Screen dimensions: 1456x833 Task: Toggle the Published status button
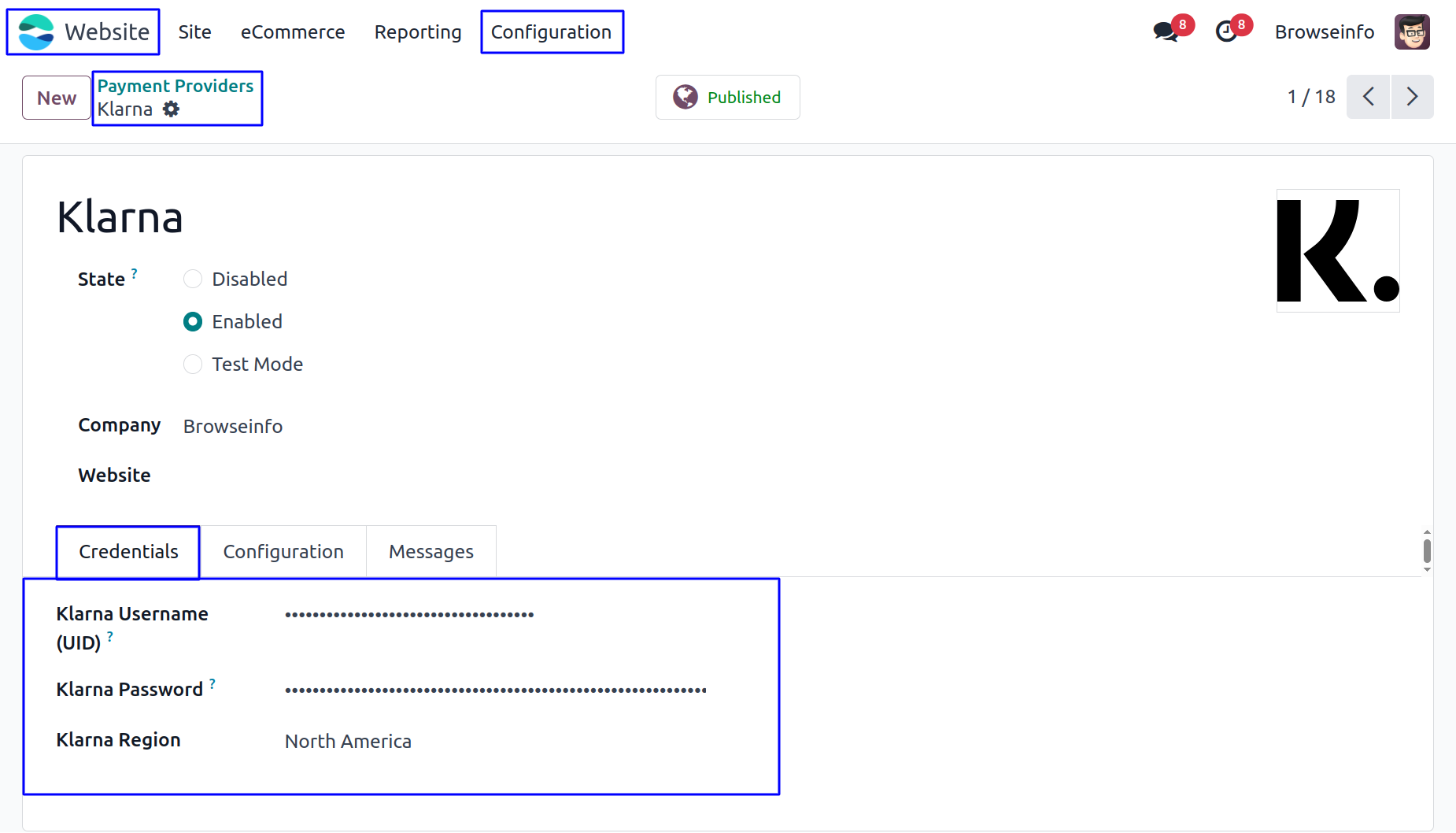click(728, 97)
